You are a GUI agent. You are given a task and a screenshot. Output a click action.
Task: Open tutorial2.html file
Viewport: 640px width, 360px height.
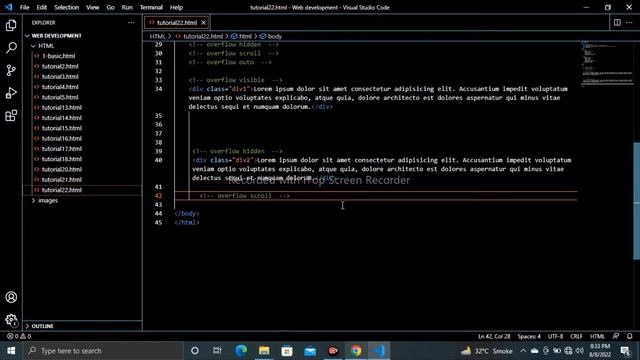coord(60,66)
